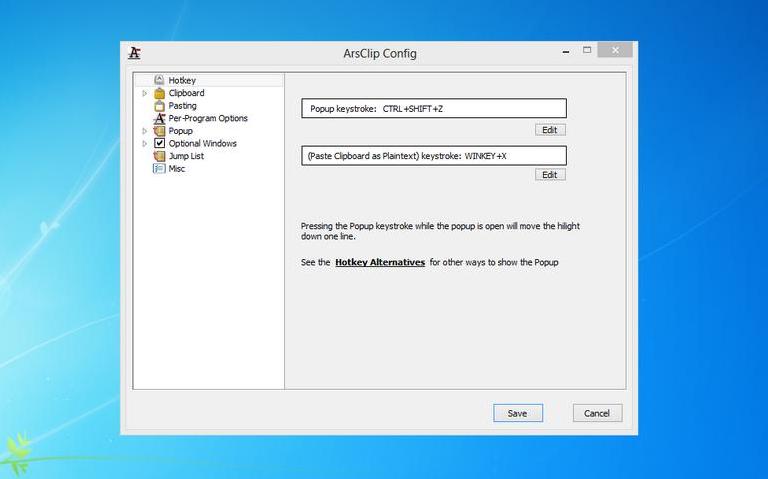768x479 pixels.
Task: Open the Pasting settings category
Action: coord(182,105)
